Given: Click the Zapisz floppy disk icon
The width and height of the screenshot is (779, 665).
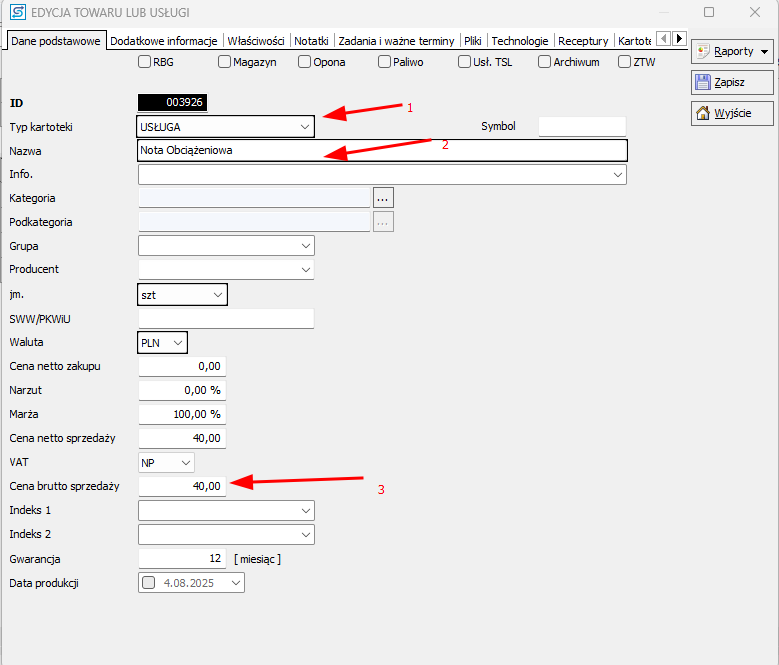Looking at the screenshot, I should pos(703,82).
